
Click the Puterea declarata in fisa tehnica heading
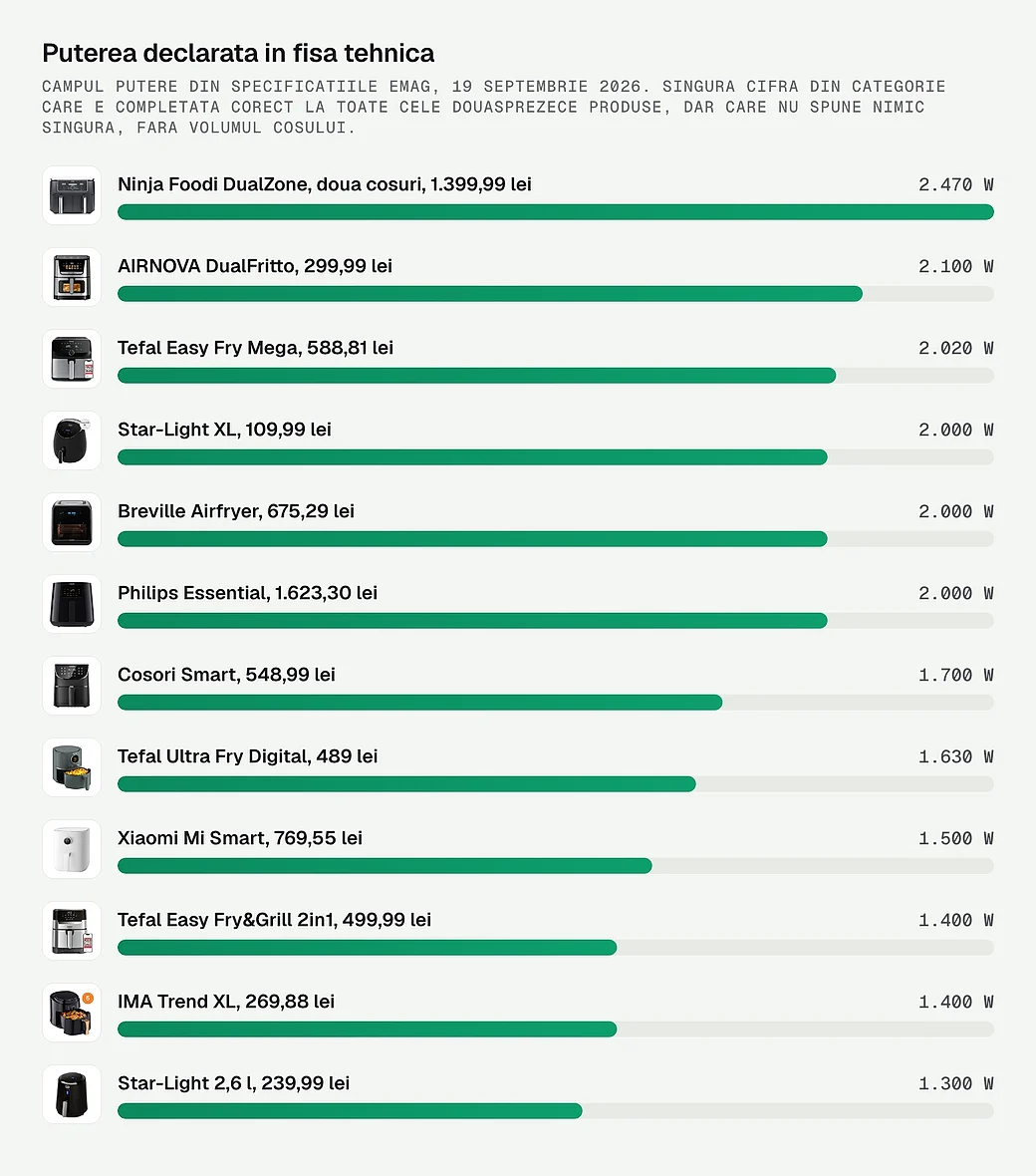click(238, 53)
